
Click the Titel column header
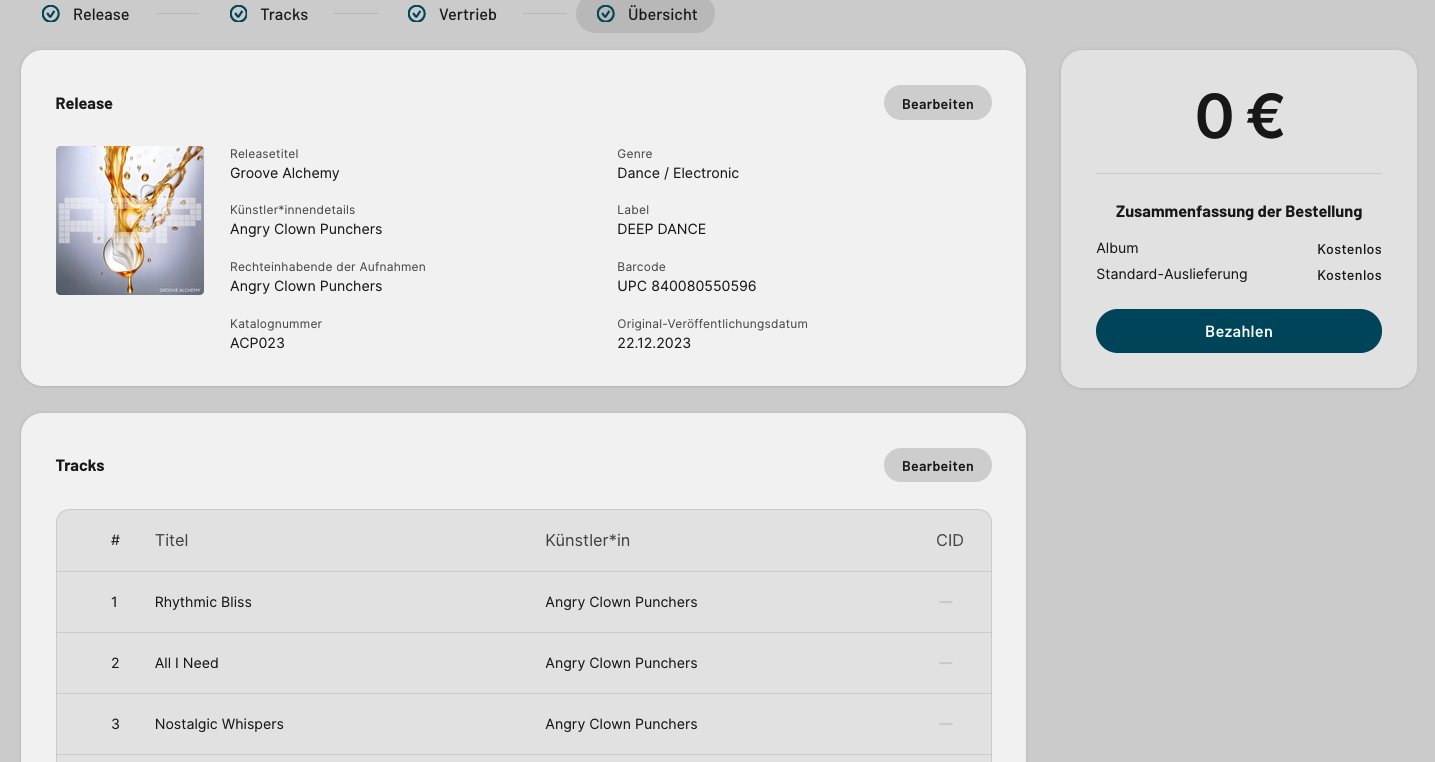[171, 540]
